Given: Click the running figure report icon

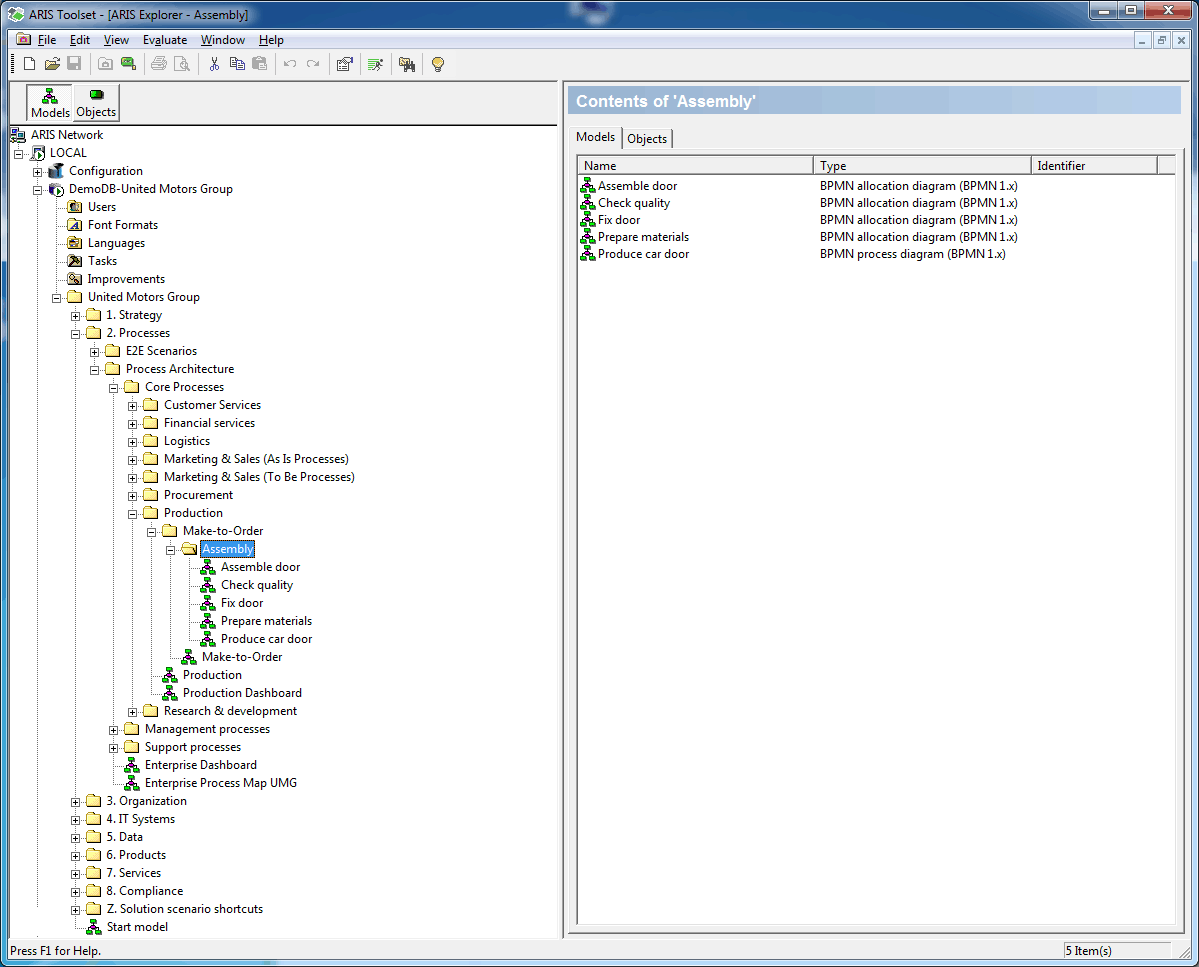Looking at the screenshot, I should 375,64.
